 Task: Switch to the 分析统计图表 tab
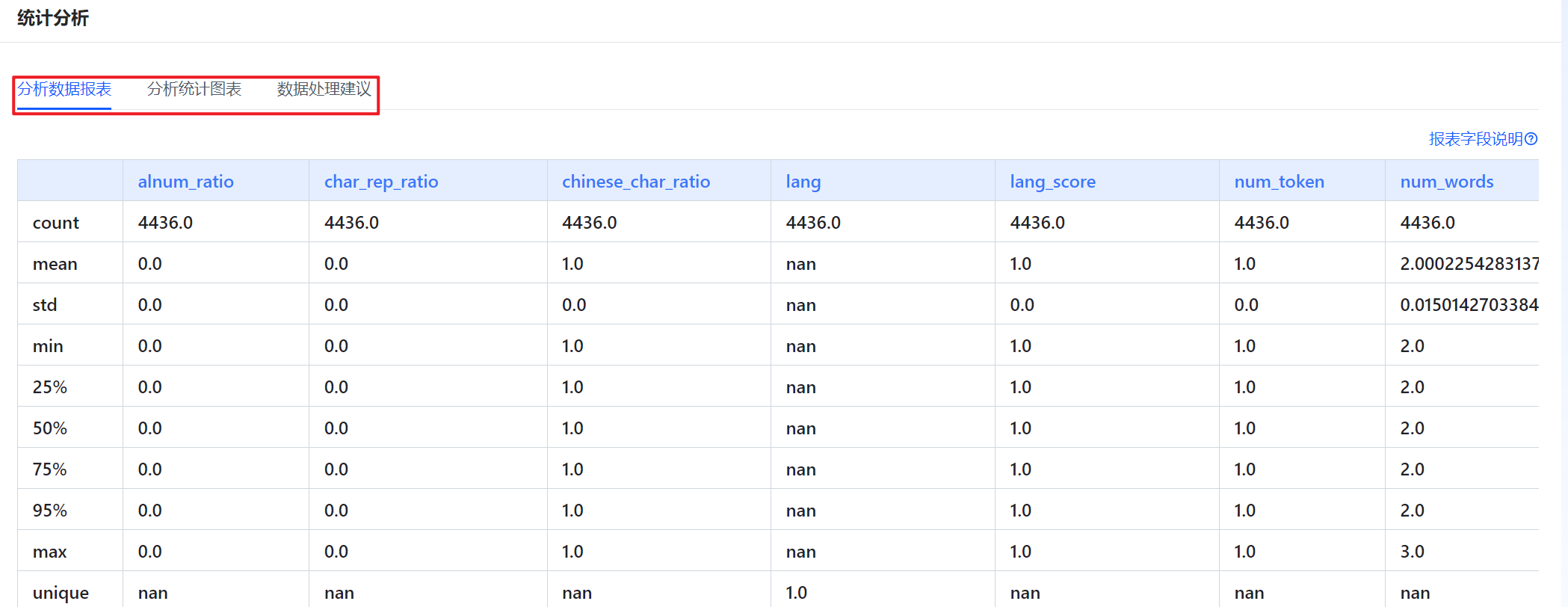194,89
